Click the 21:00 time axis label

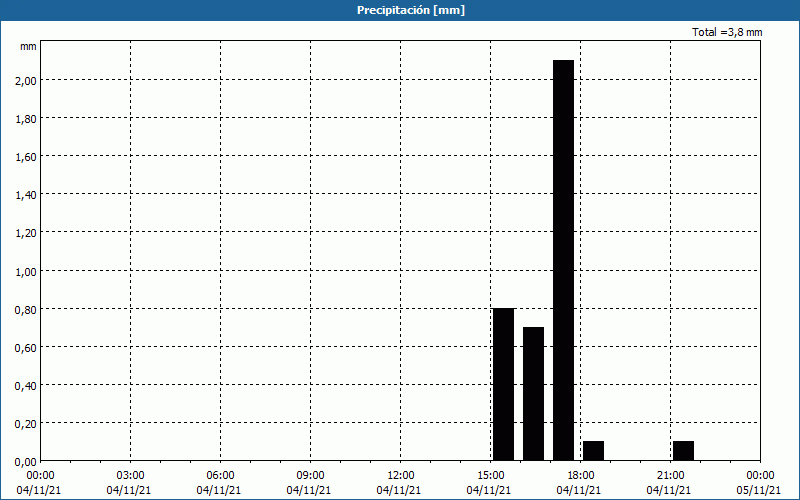coord(670,475)
